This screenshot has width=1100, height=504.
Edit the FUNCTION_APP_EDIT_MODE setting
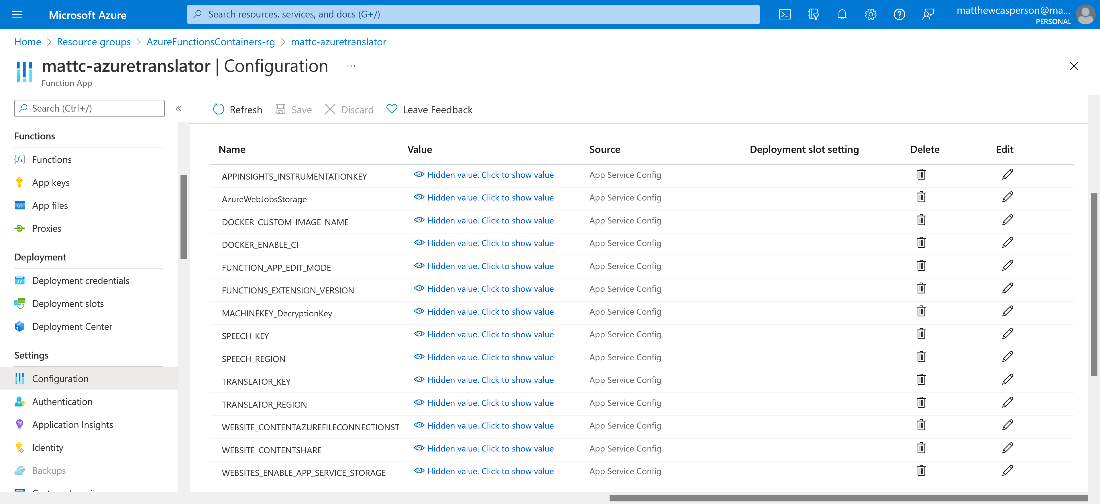(x=1007, y=265)
